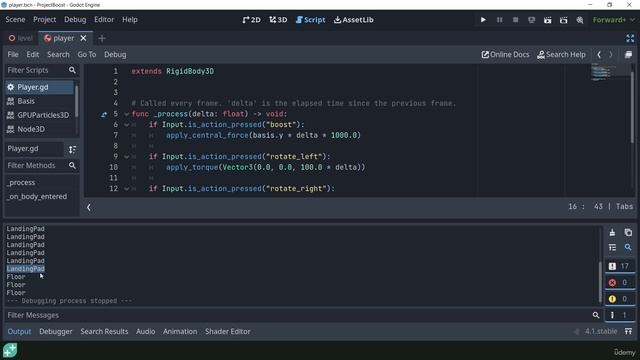Jump to _process method
This screenshot has width=640, height=360.
tap(22, 182)
